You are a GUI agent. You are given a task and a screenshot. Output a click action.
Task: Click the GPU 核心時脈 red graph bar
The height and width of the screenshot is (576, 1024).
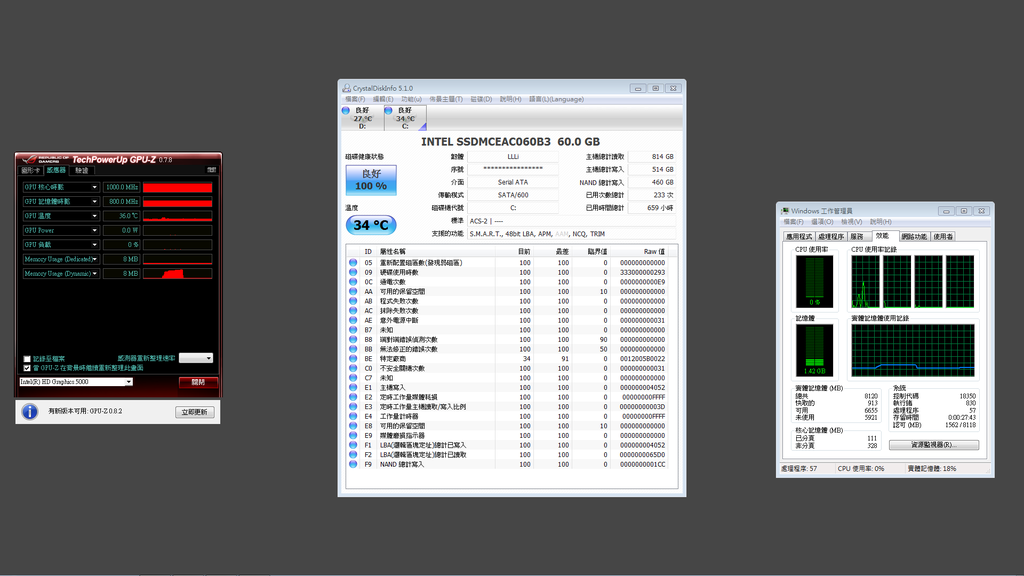click(178, 187)
